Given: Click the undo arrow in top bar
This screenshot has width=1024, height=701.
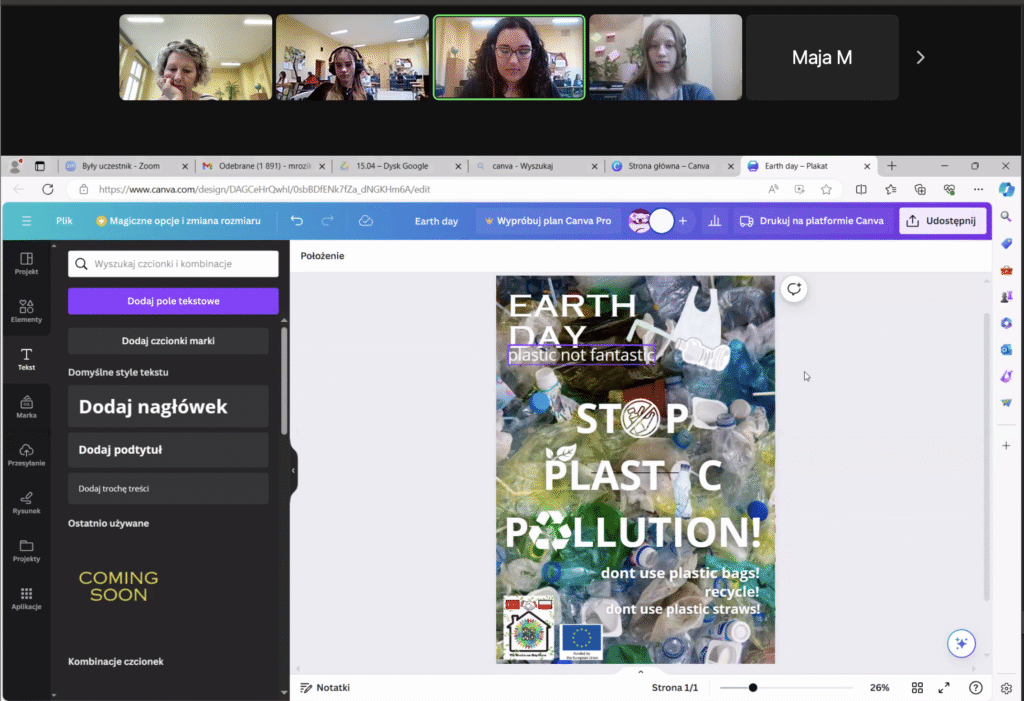Looking at the screenshot, I should pos(297,221).
